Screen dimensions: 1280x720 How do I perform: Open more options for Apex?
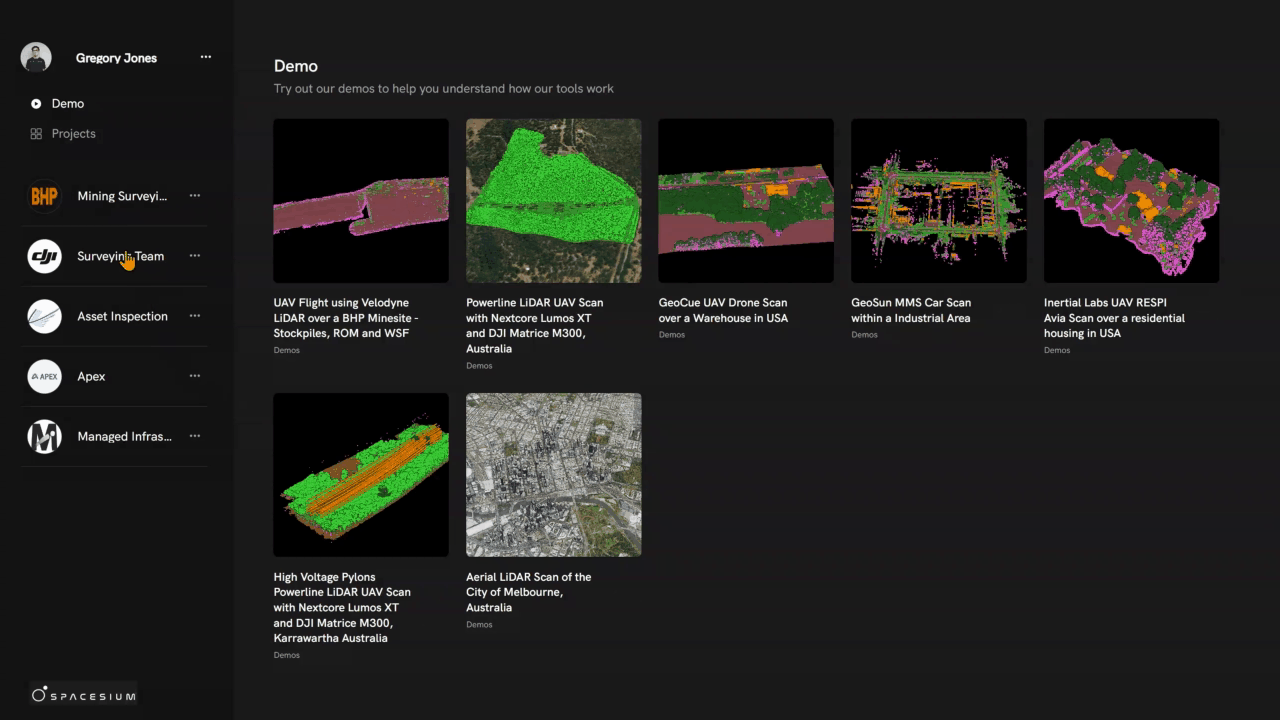(195, 376)
